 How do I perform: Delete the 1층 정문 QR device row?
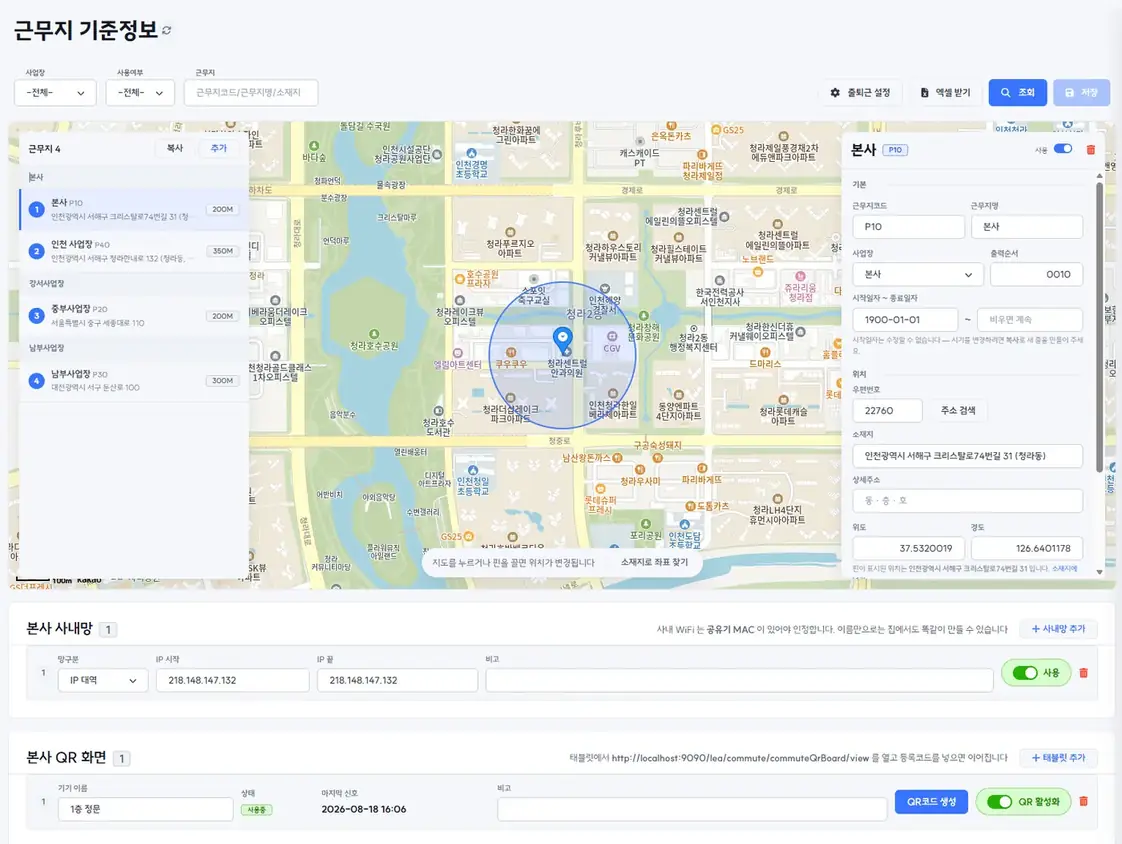(1083, 802)
